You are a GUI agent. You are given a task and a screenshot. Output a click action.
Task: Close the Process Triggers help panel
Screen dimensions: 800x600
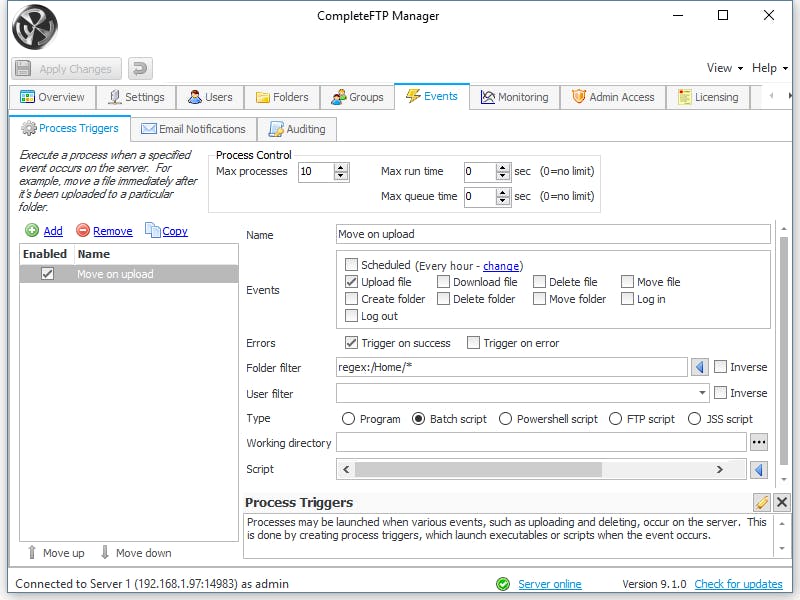point(782,502)
